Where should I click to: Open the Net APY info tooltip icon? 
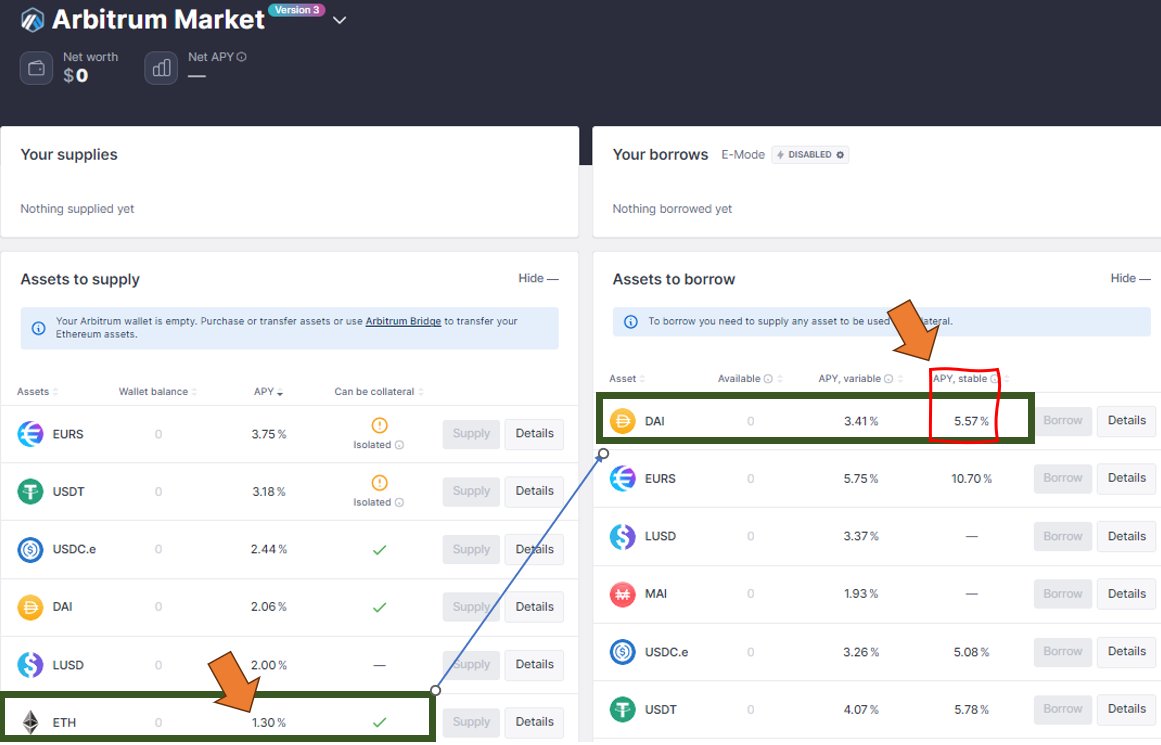[x=241, y=57]
